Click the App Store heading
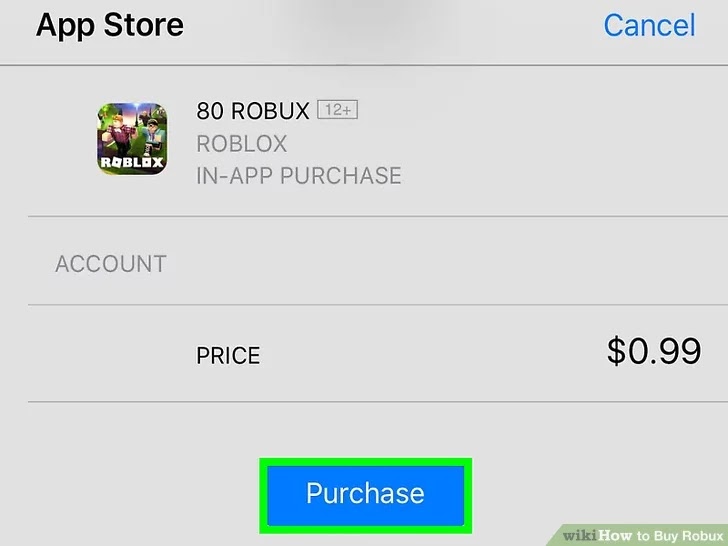Image resolution: width=728 pixels, height=546 pixels. pos(110,25)
